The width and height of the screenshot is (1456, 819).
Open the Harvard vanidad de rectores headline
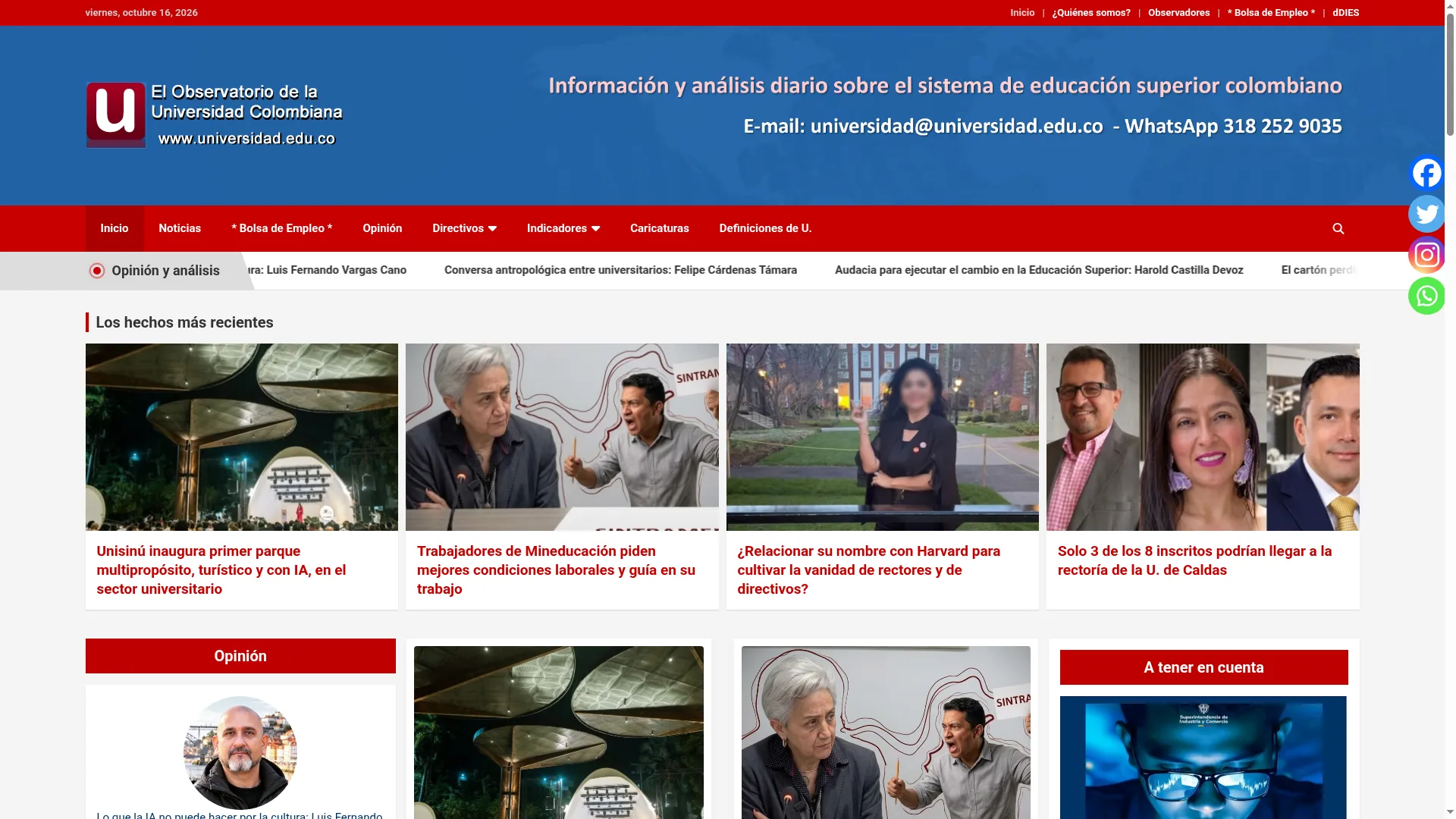tap(868, 570)
